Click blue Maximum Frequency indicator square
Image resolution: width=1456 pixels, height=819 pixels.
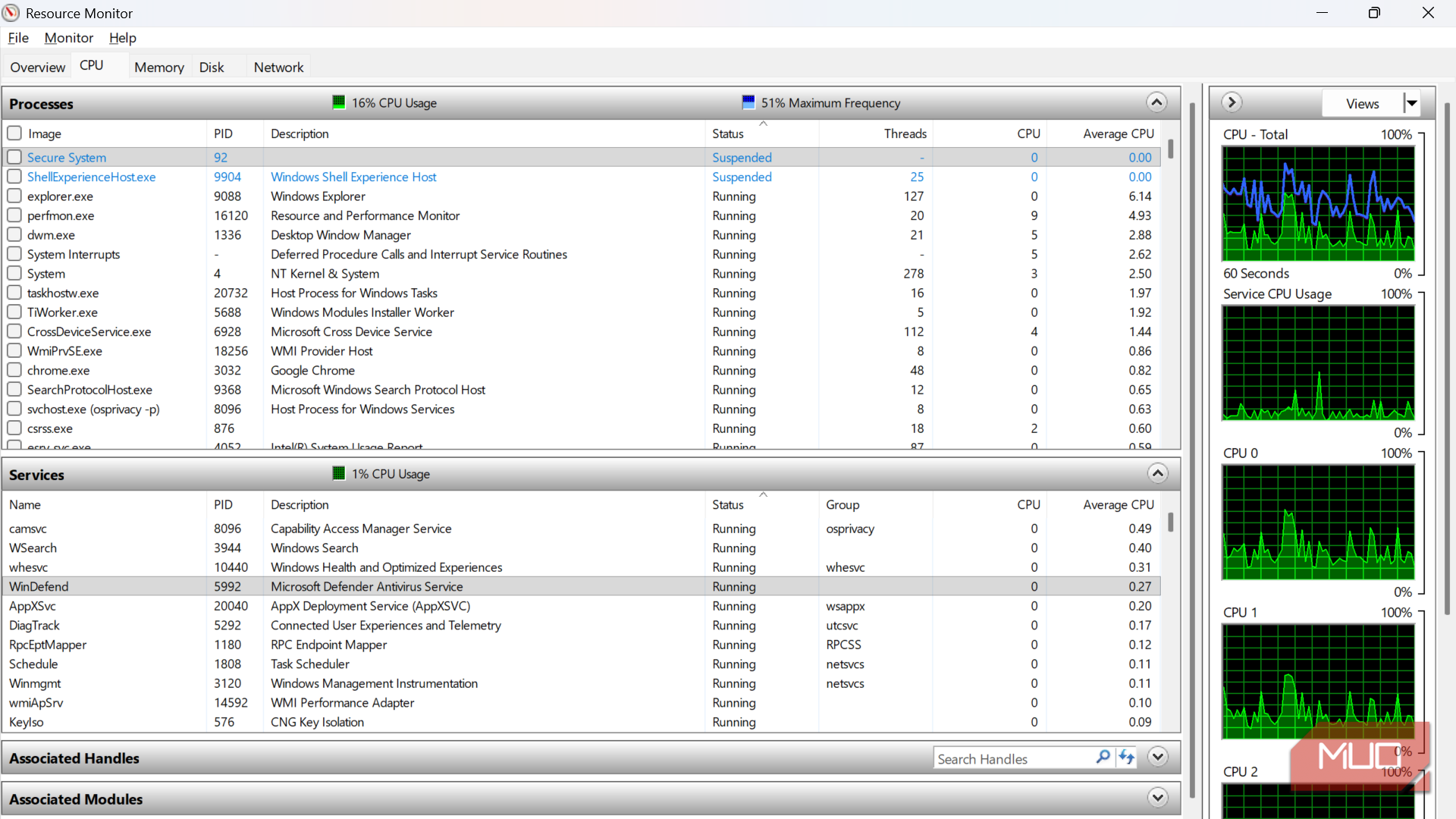748,102
